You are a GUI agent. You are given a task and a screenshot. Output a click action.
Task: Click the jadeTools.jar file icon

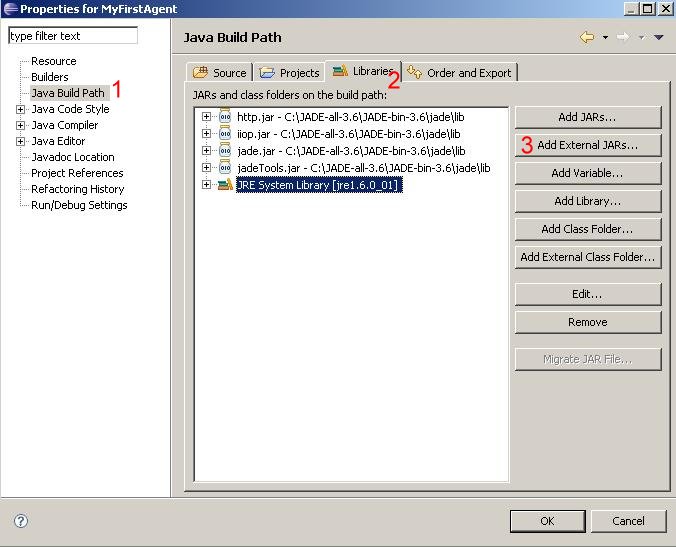point(225,168)
